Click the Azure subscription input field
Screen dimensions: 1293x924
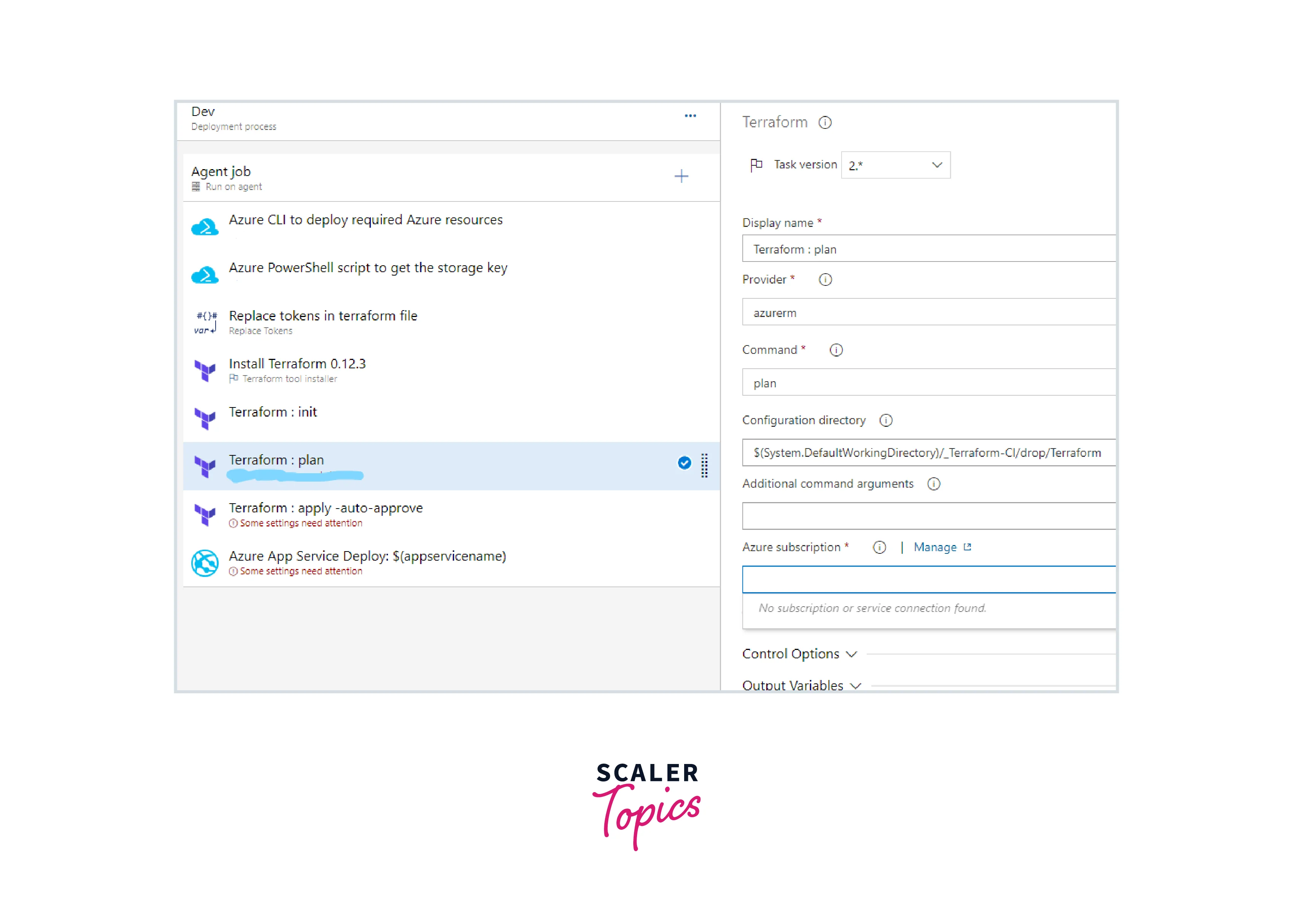tap(928, 579)
